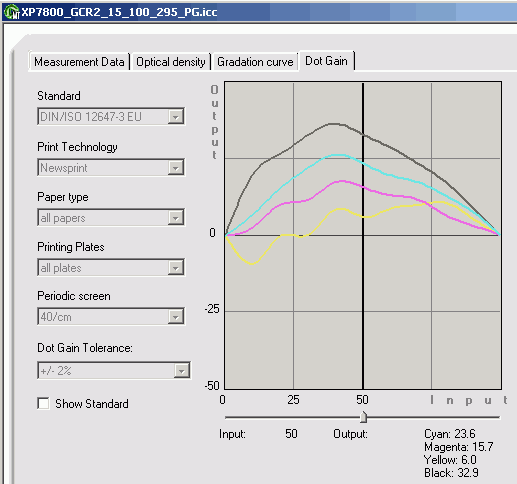
Task: Click the Input slider thumb below graph
Action: pos(364,417)
